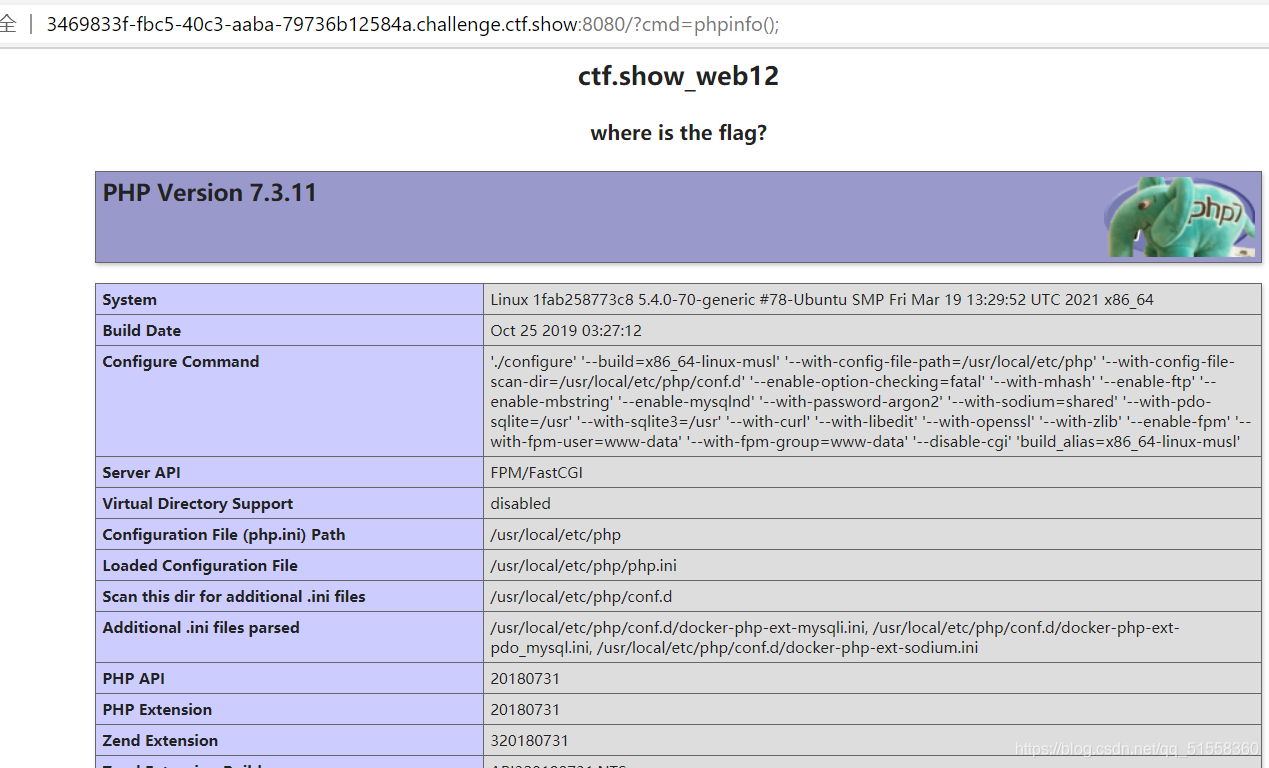Click the 'where is the flag?' heading
The image size is (1269, 768).
point(678,133)
